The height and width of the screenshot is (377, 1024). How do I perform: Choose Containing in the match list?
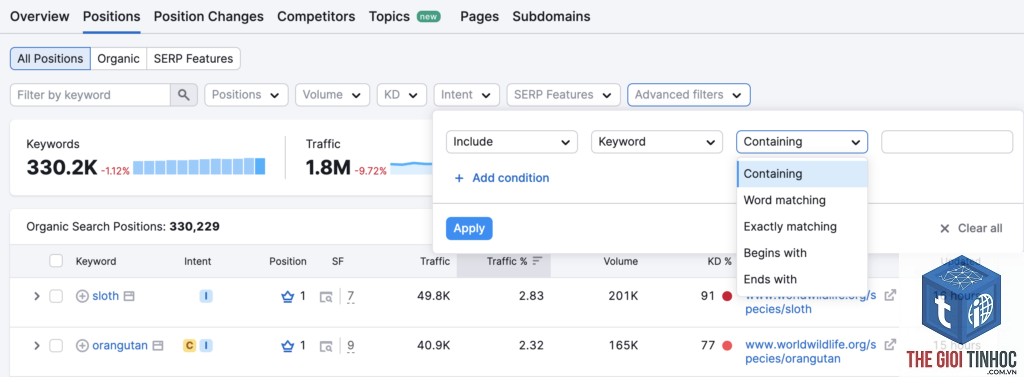(x=802, y=174)
